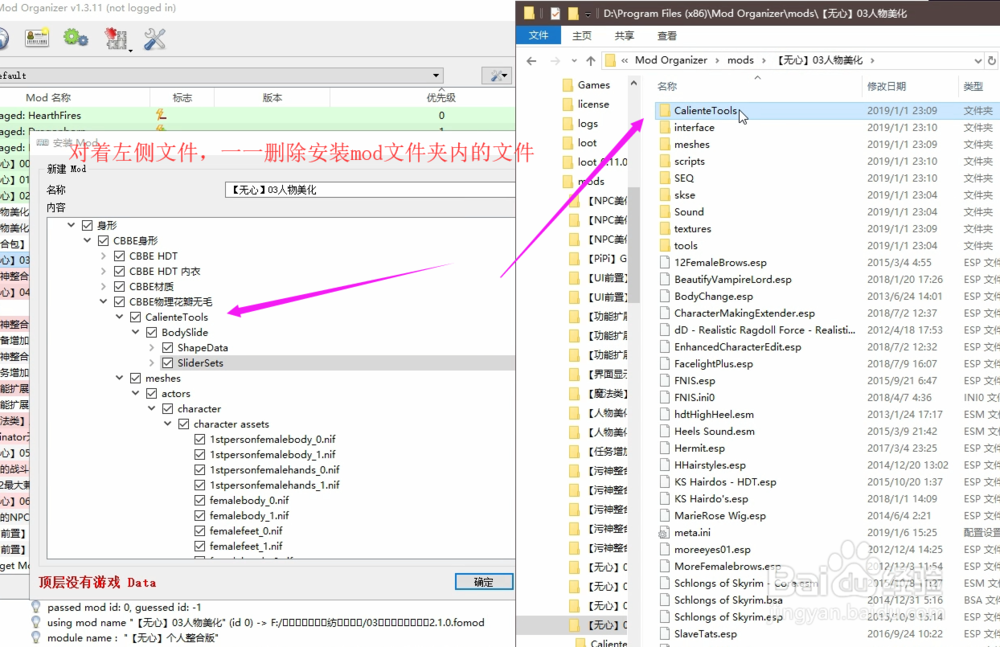
Task: Collapse the character assets node
Action: (x=168, y=424)
